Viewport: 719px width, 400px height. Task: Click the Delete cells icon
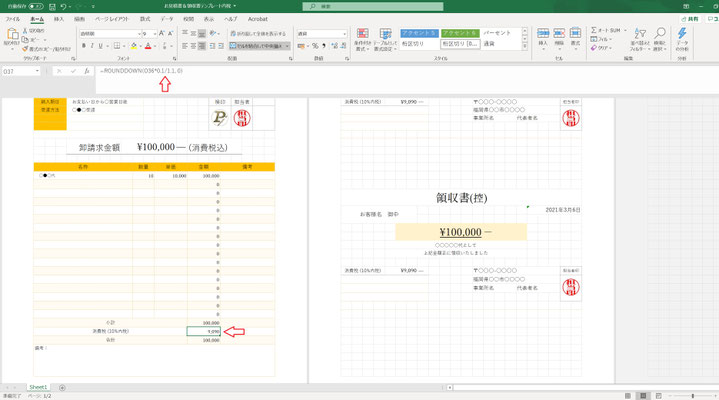point(559,33)
